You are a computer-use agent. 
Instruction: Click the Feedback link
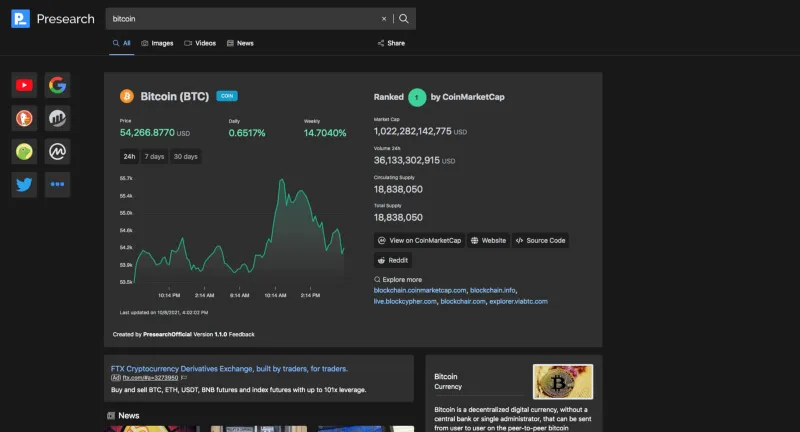click(x=241, y=335)
